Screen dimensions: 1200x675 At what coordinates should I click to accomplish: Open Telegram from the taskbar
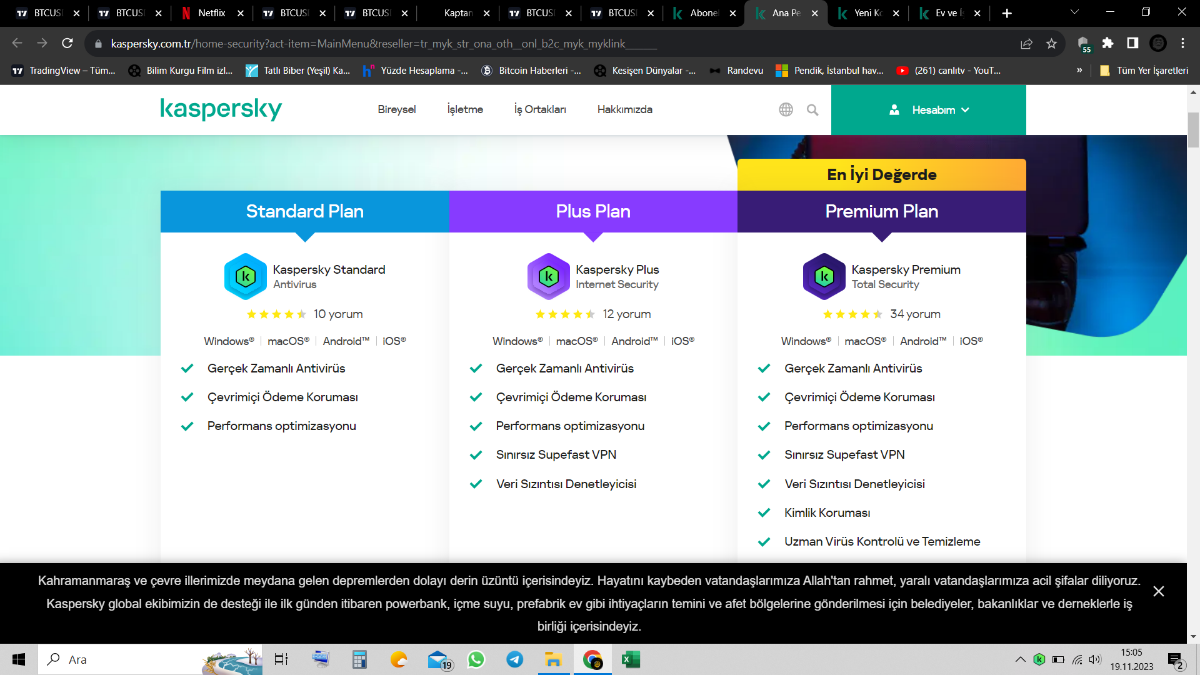pos(514,660)
